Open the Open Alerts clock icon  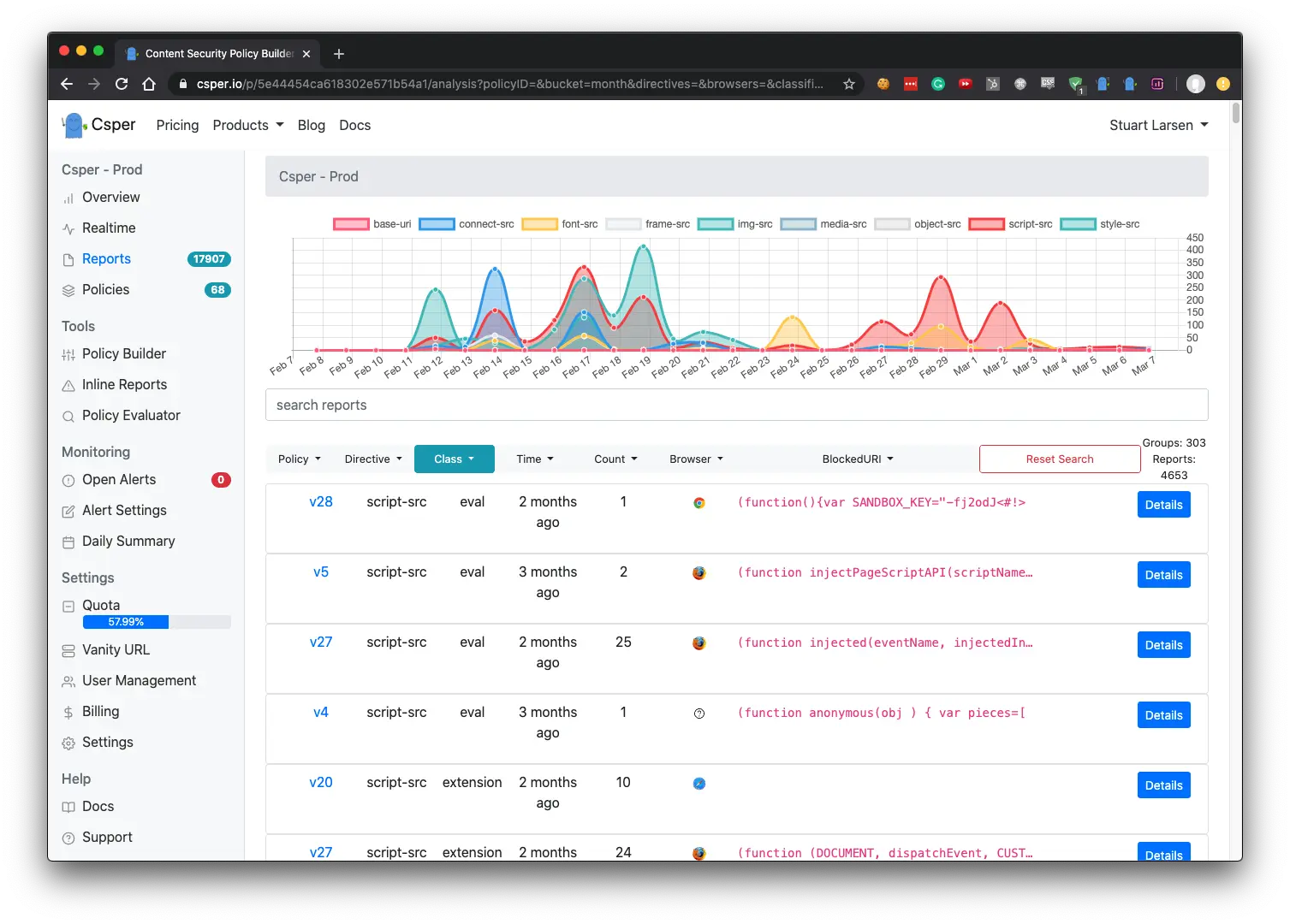[x=68, y=481]
